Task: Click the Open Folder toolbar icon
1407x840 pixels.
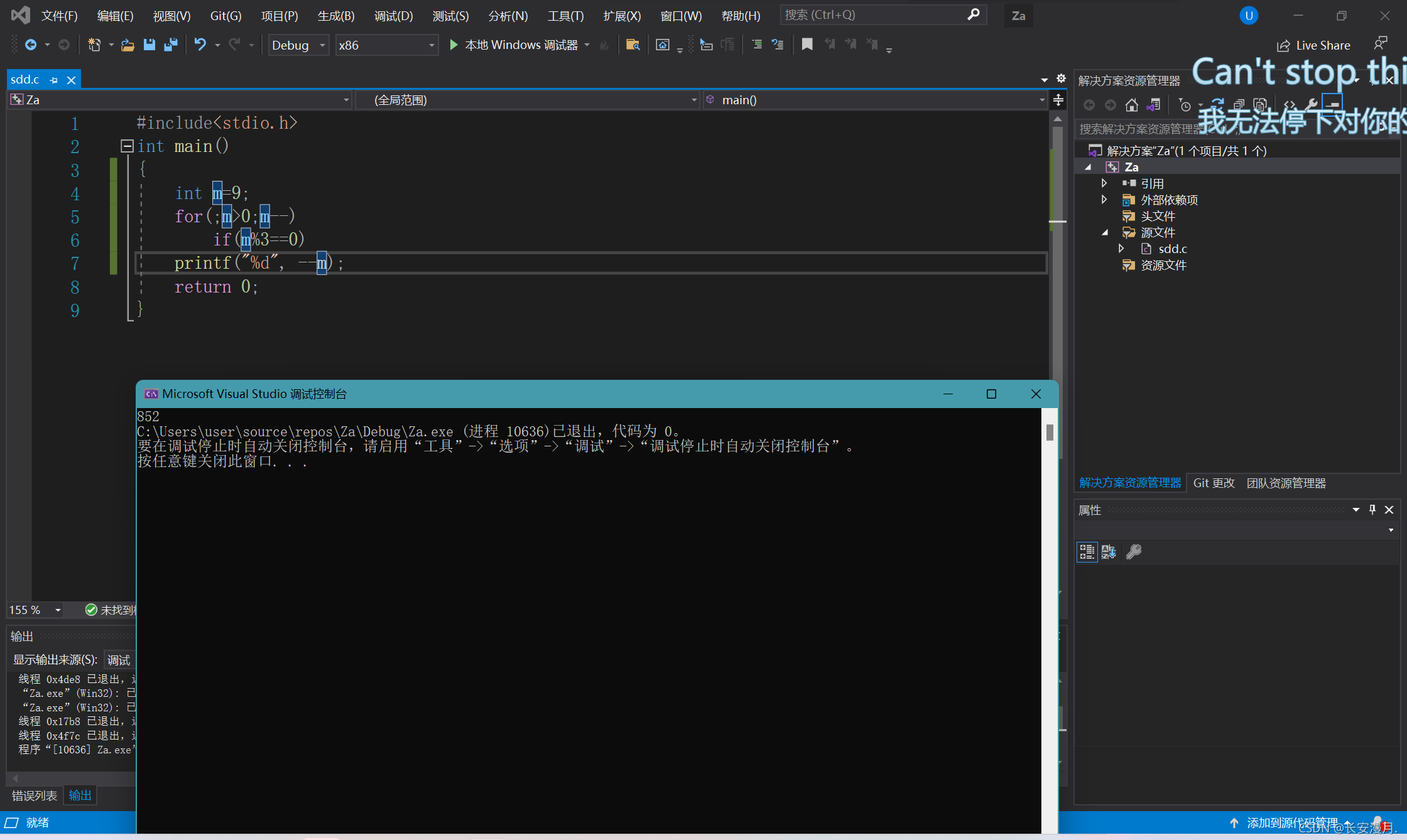Action: point(128,45)
